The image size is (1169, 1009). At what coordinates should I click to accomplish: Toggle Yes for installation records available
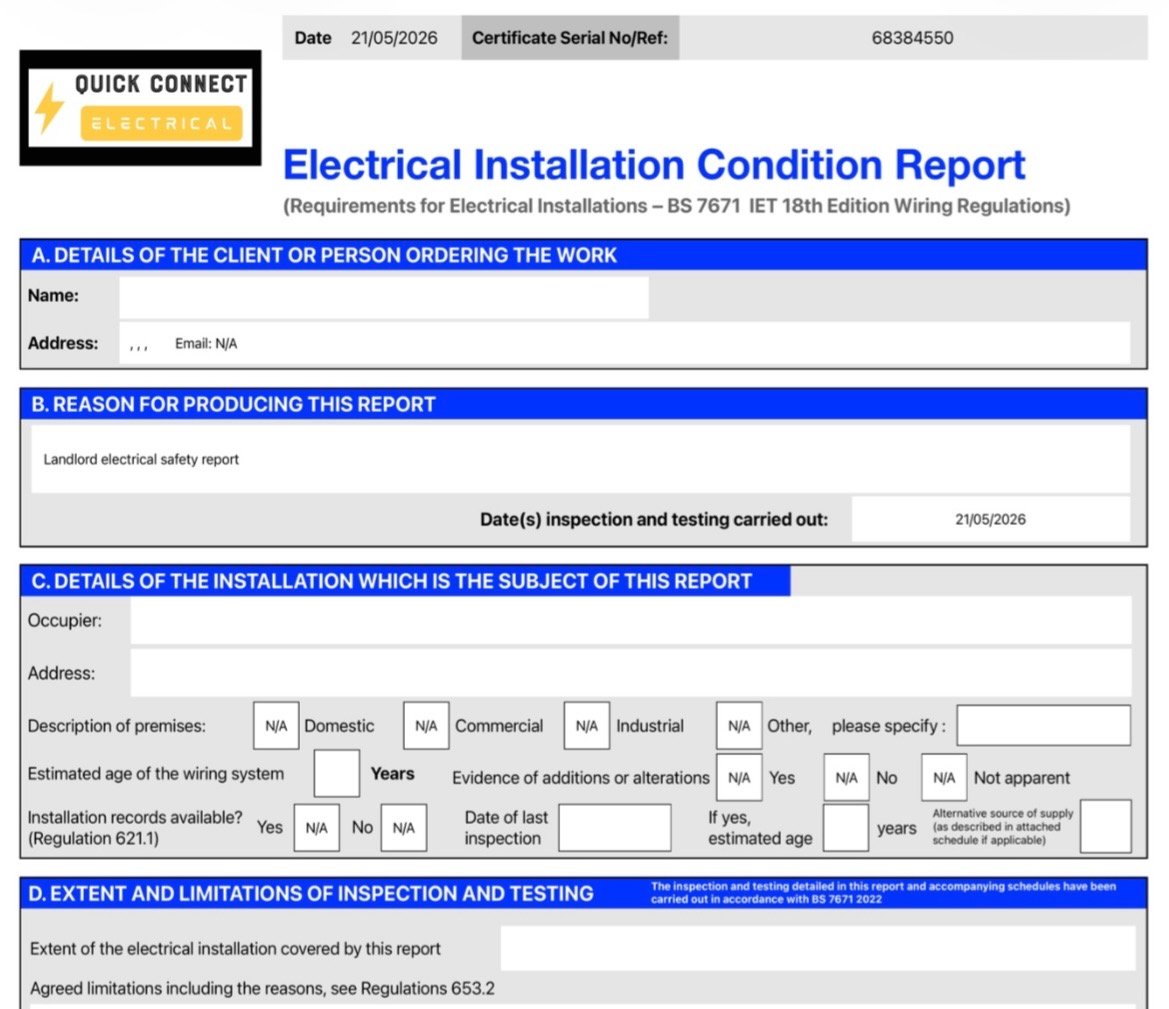coord(317,828)
